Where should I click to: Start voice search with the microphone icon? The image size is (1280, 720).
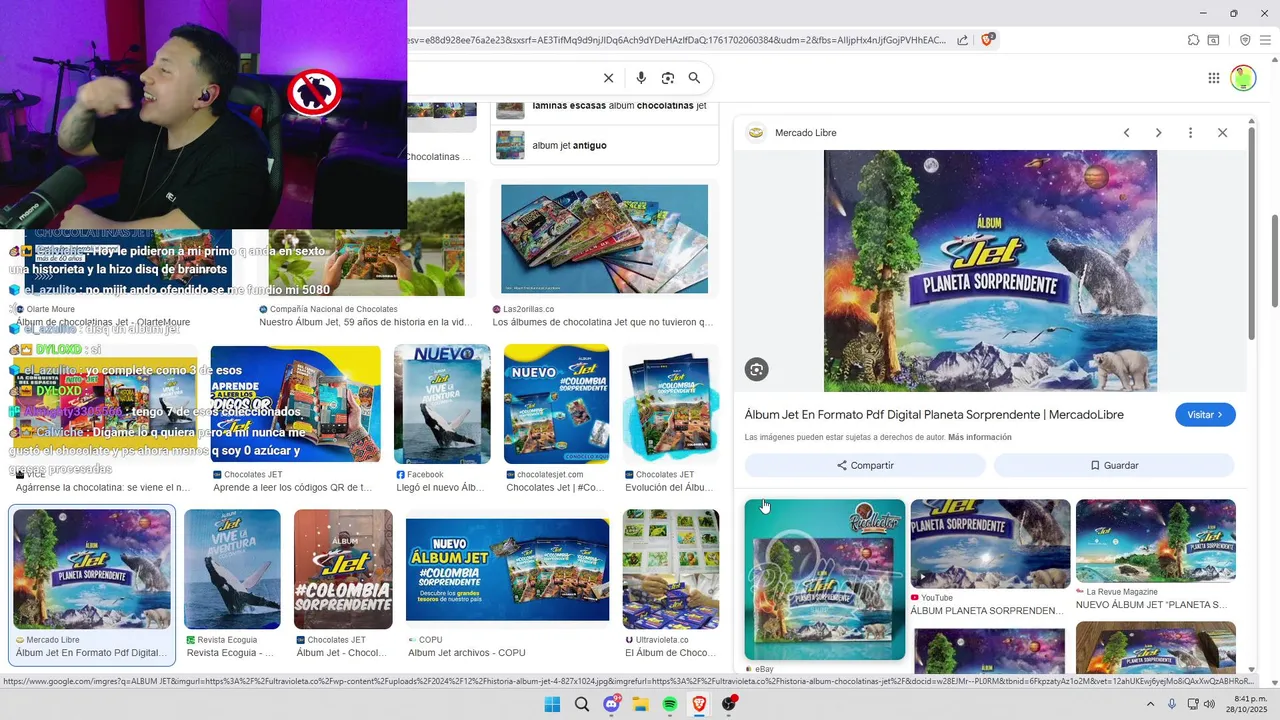(x=641, y=78)
